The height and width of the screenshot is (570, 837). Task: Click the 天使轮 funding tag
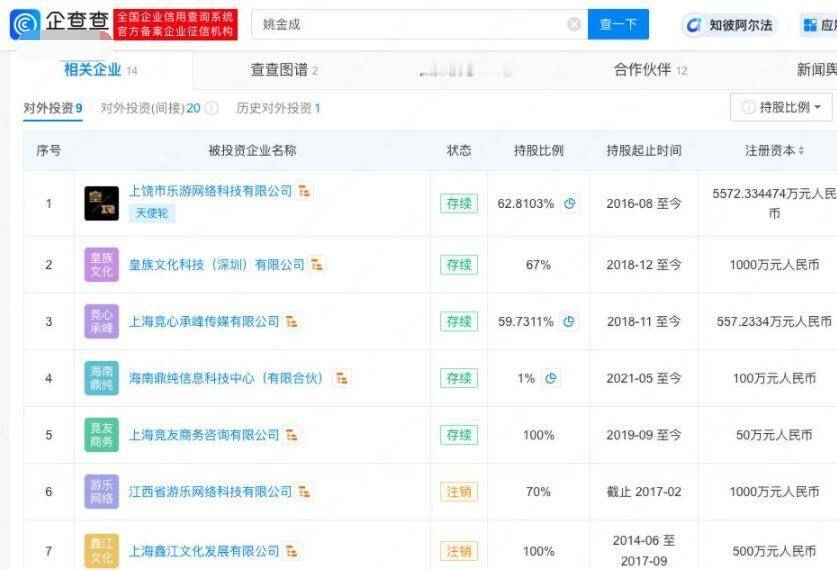coord(152,213)
